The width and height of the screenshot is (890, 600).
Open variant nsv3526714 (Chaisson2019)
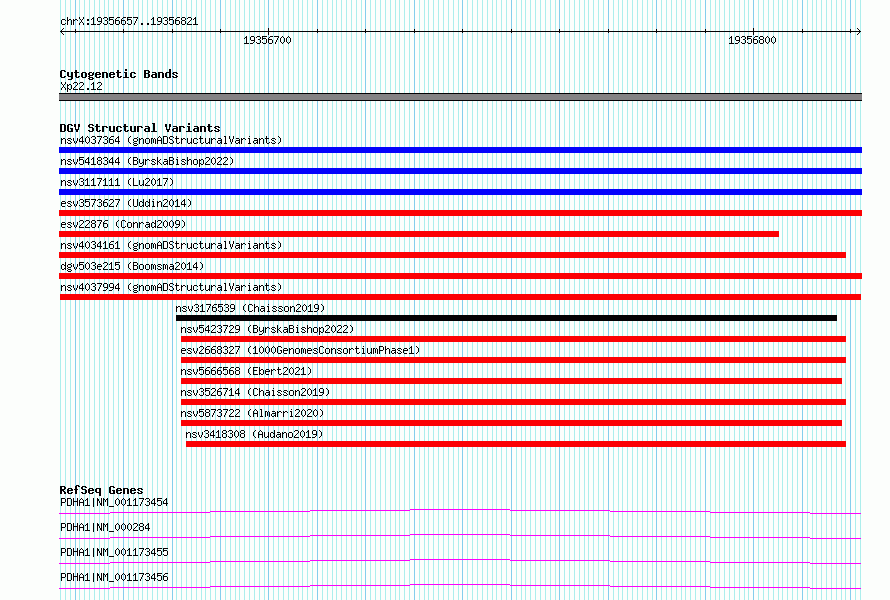(255, 392)
